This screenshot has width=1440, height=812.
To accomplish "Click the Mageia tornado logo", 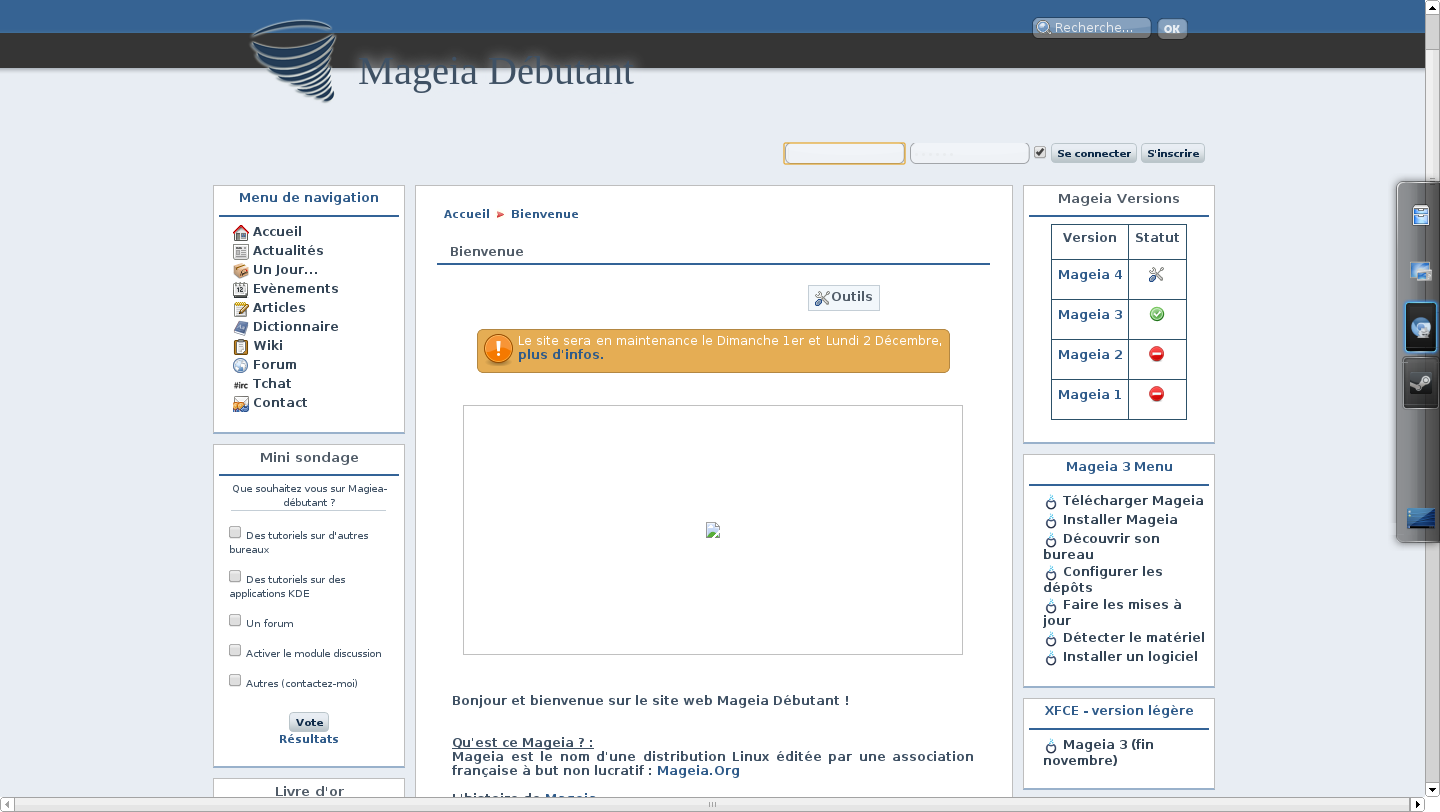I will tap(292, 60).
